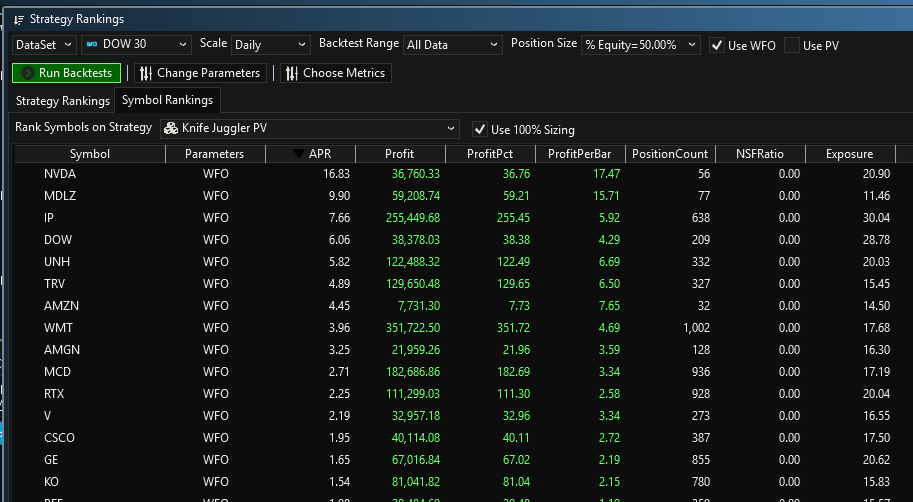Switch to the Strategy Rankings tab
The width and height of the screenshot is (913, 502).
point(62,101)
